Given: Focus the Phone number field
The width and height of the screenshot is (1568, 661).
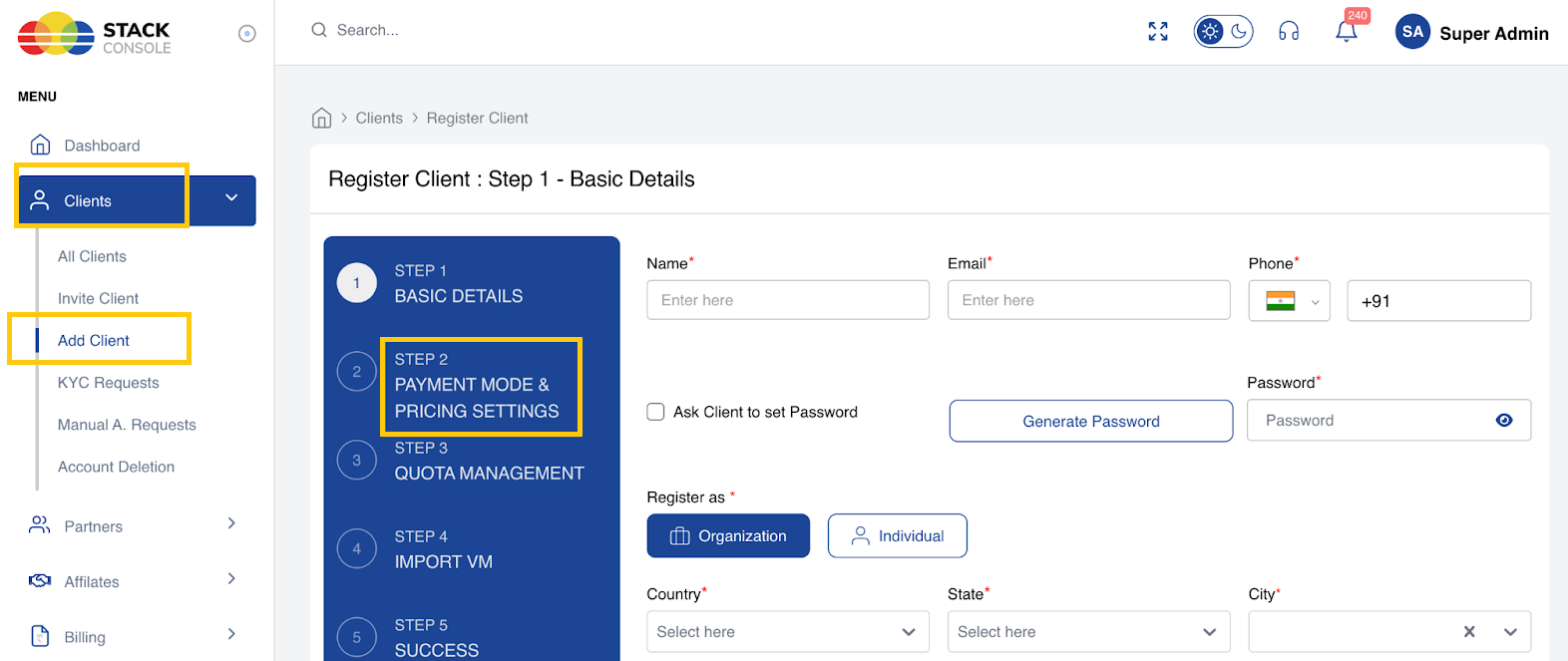Looking at the screenshot, I should pyautogui.click(x=1438, y=301).
